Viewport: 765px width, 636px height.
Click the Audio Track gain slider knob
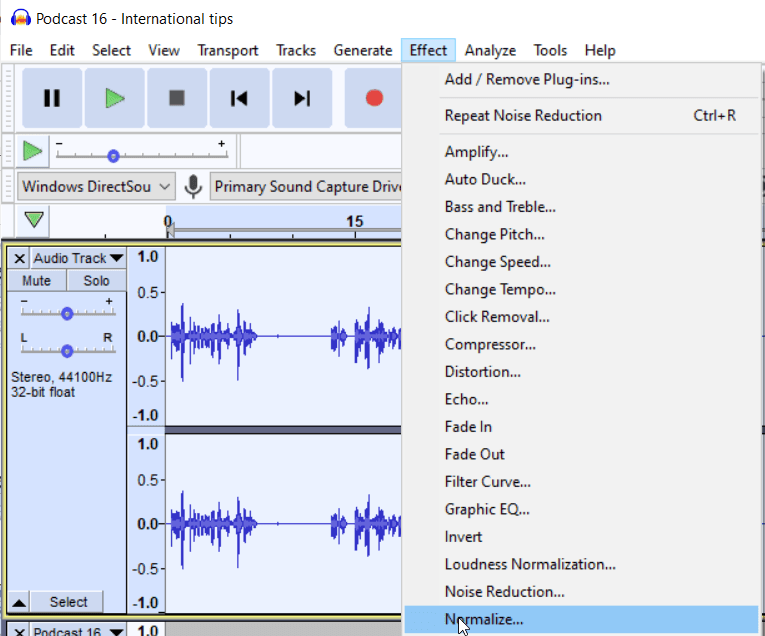(x=67, y=313)
